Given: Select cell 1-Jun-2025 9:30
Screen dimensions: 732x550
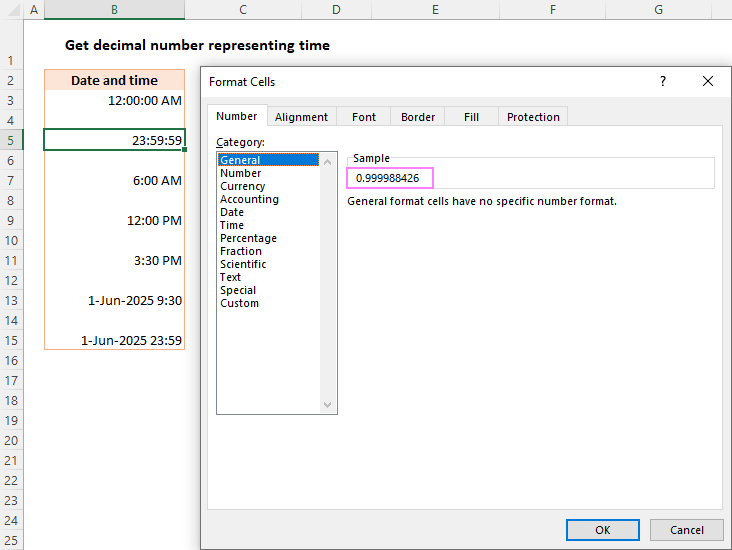Looking at the screenshot, I should 114,300.
